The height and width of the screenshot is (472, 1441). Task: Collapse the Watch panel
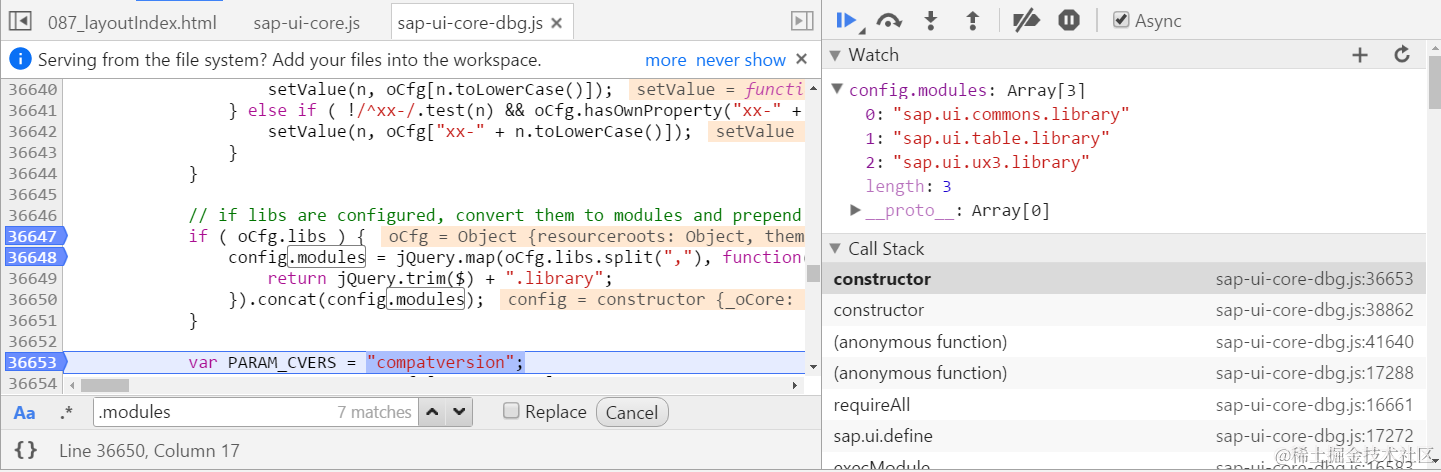tap(836, 55)
